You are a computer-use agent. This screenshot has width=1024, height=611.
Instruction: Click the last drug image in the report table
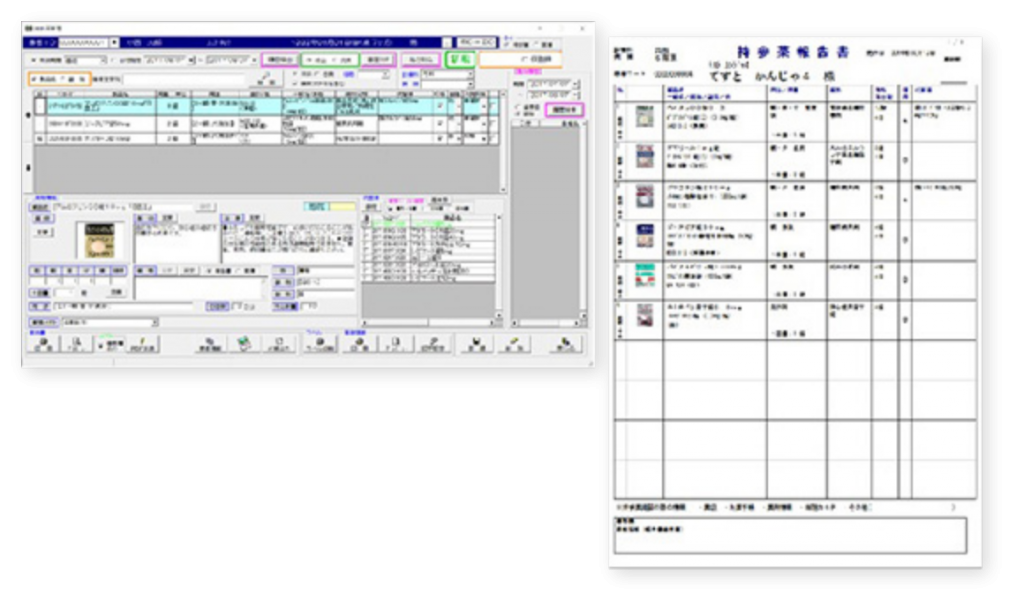pos(645,315)
